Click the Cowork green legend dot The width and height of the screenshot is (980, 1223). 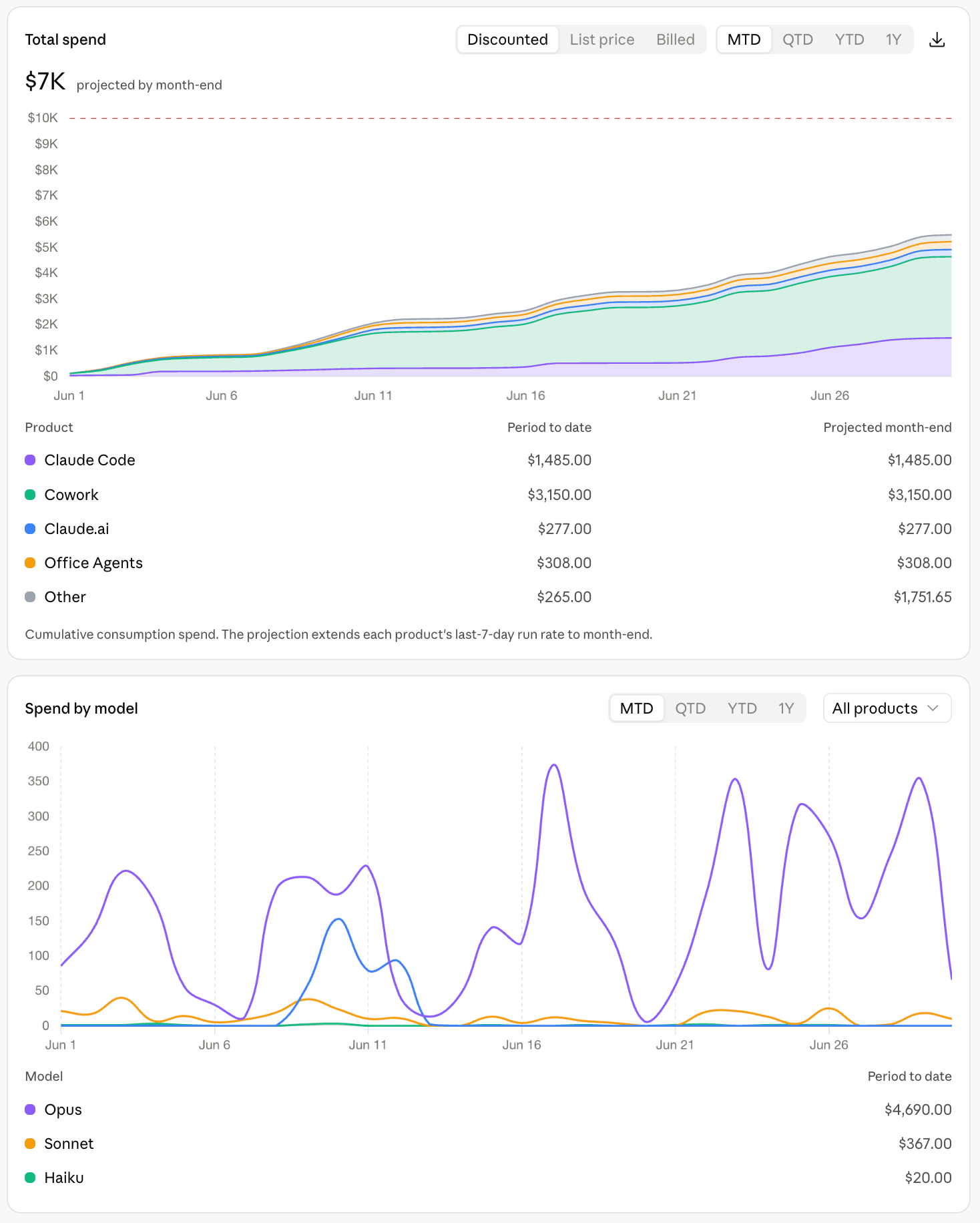30,495
